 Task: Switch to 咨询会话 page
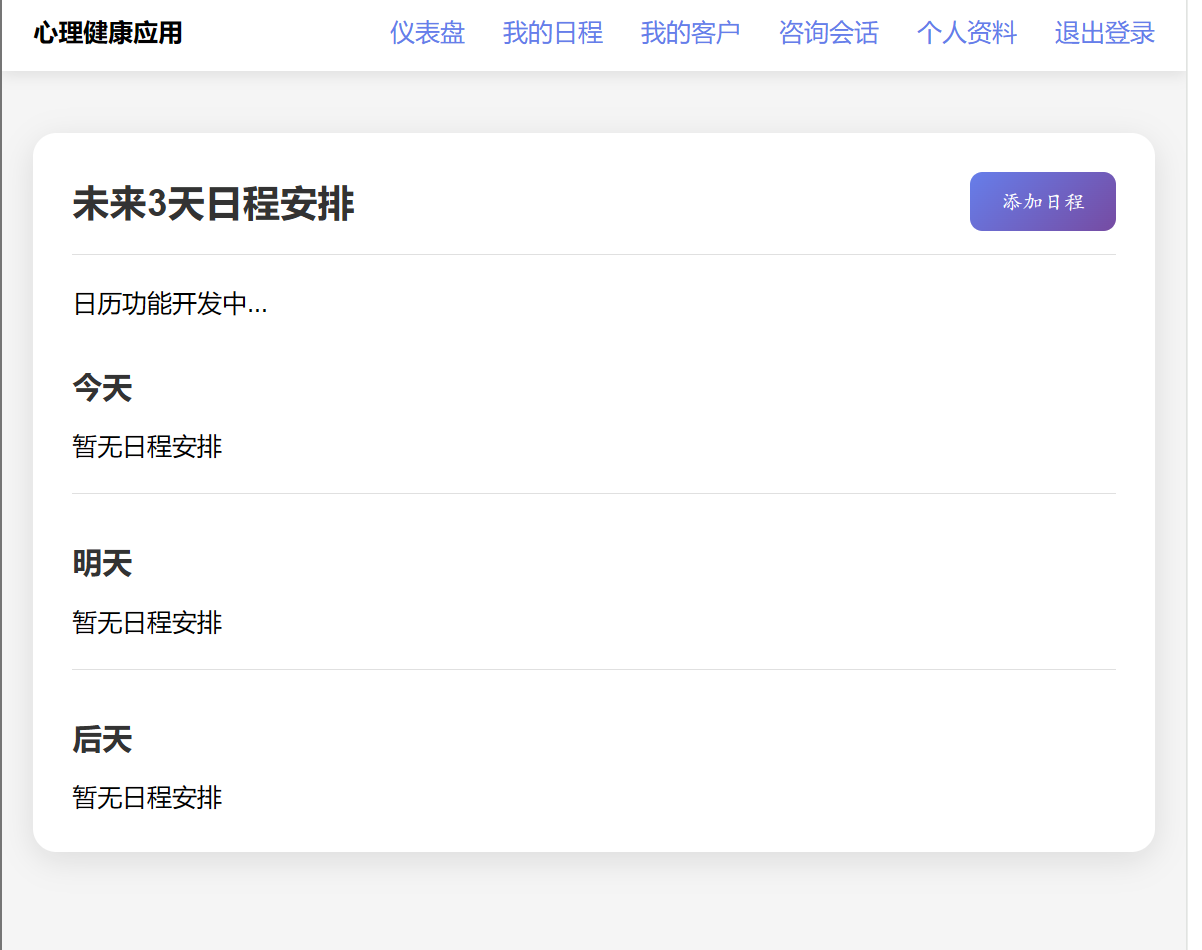[x=828, y=33]
